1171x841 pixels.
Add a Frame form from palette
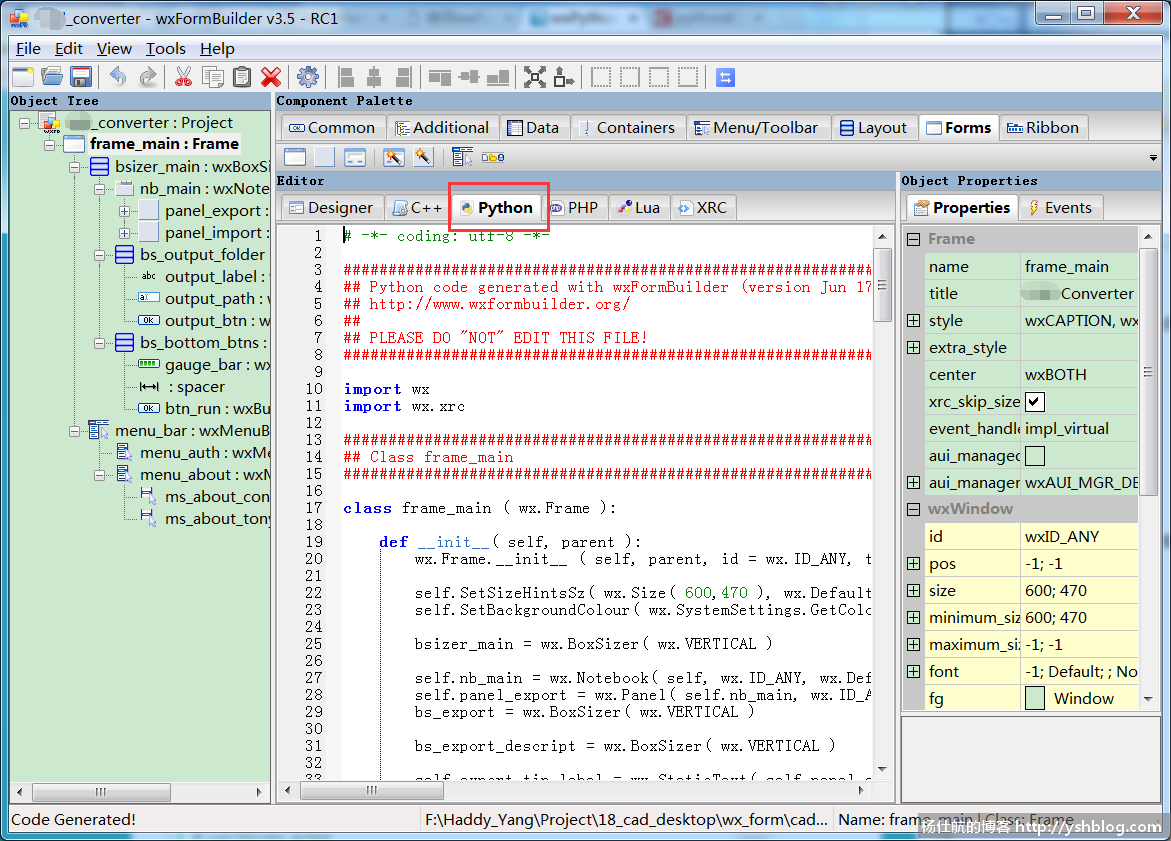coord(295,157)
